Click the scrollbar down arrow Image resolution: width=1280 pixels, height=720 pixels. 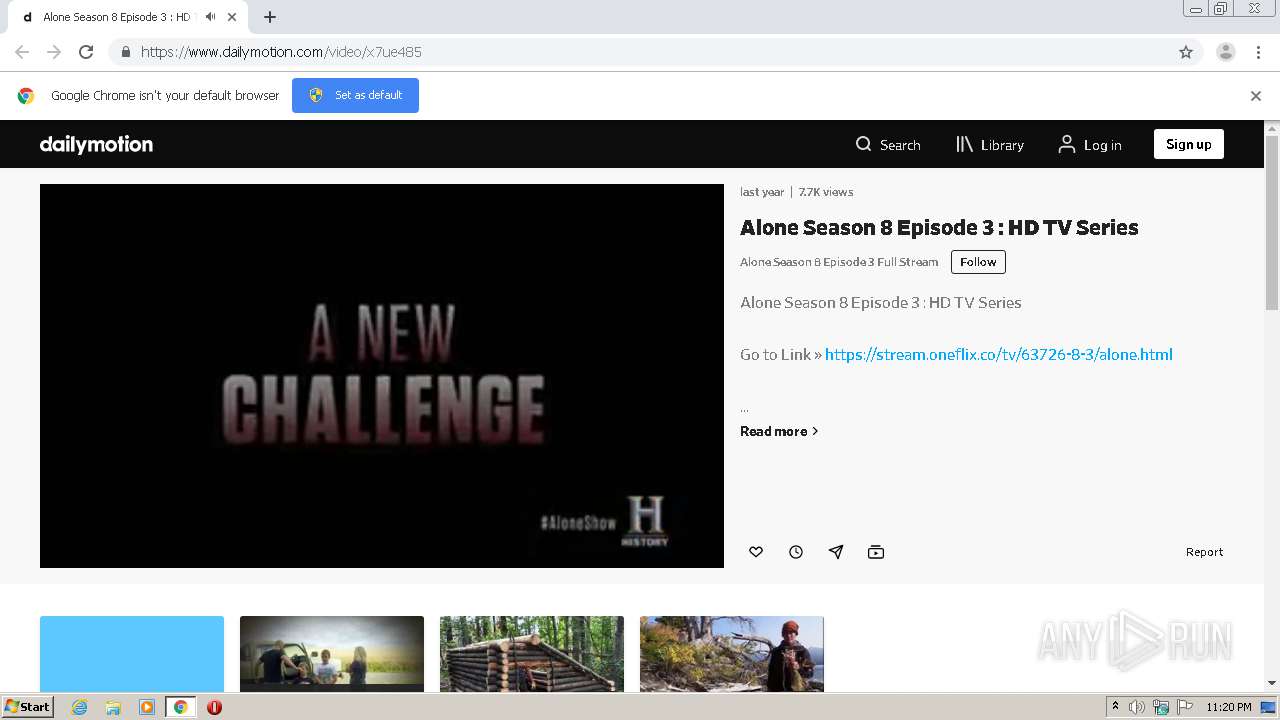pyautogui.click(x=1272, y=683)
